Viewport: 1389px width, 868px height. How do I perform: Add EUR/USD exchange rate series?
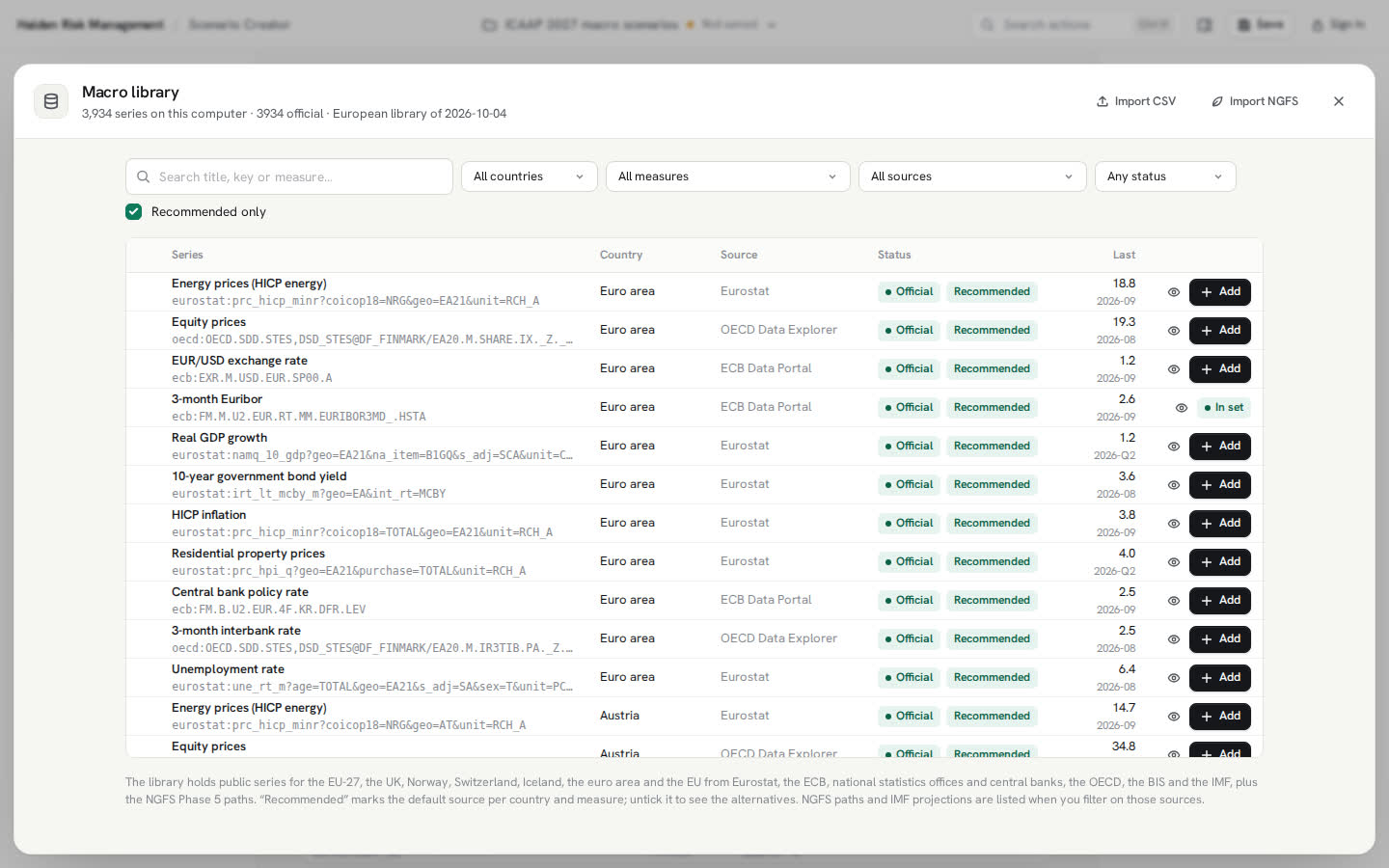[1220, 369]
